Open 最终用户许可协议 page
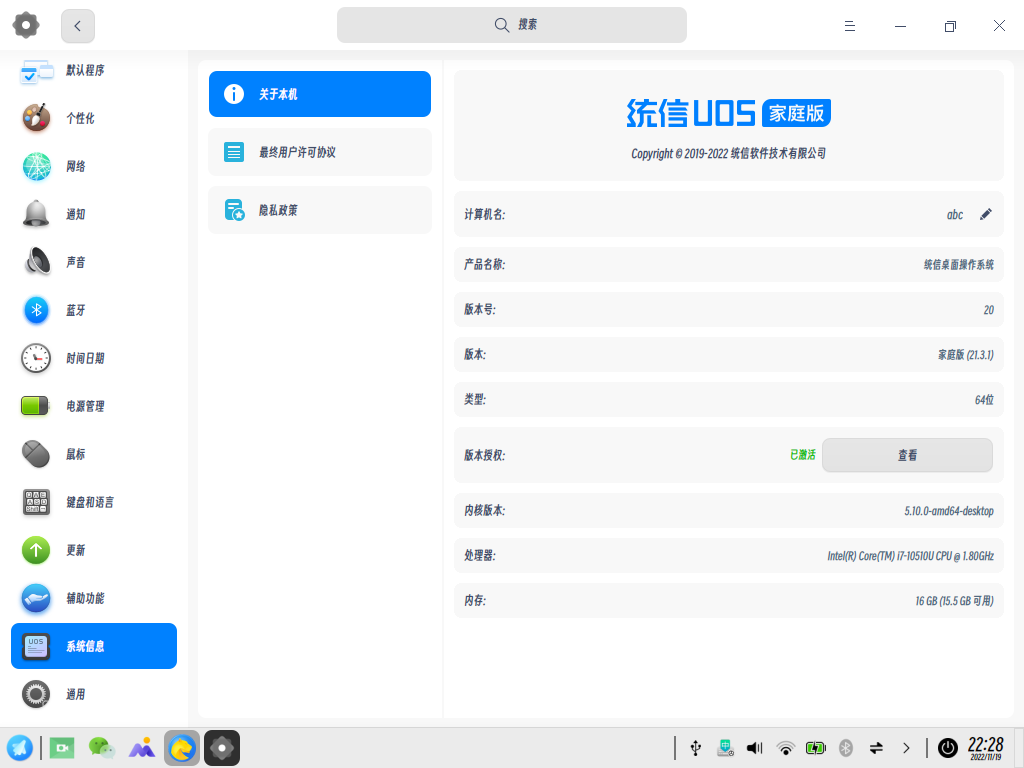The width and height of the screenshot is (1024, 768). [x=320, y=152]
